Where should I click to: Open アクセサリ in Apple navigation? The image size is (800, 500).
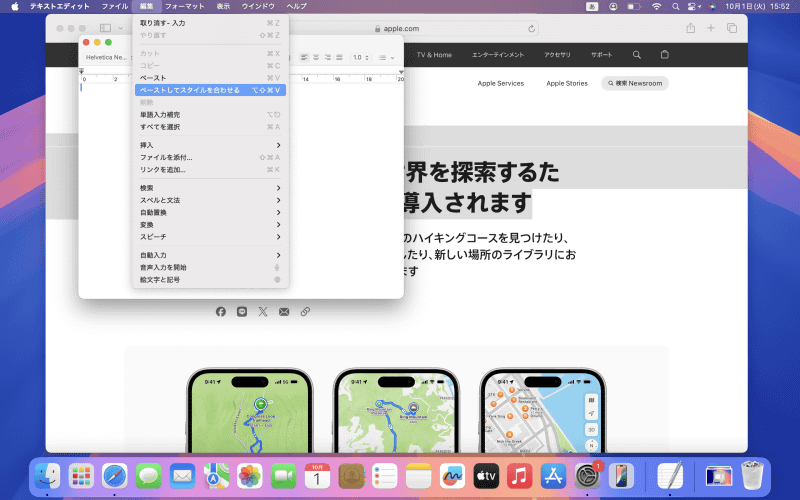pos(557,55)
